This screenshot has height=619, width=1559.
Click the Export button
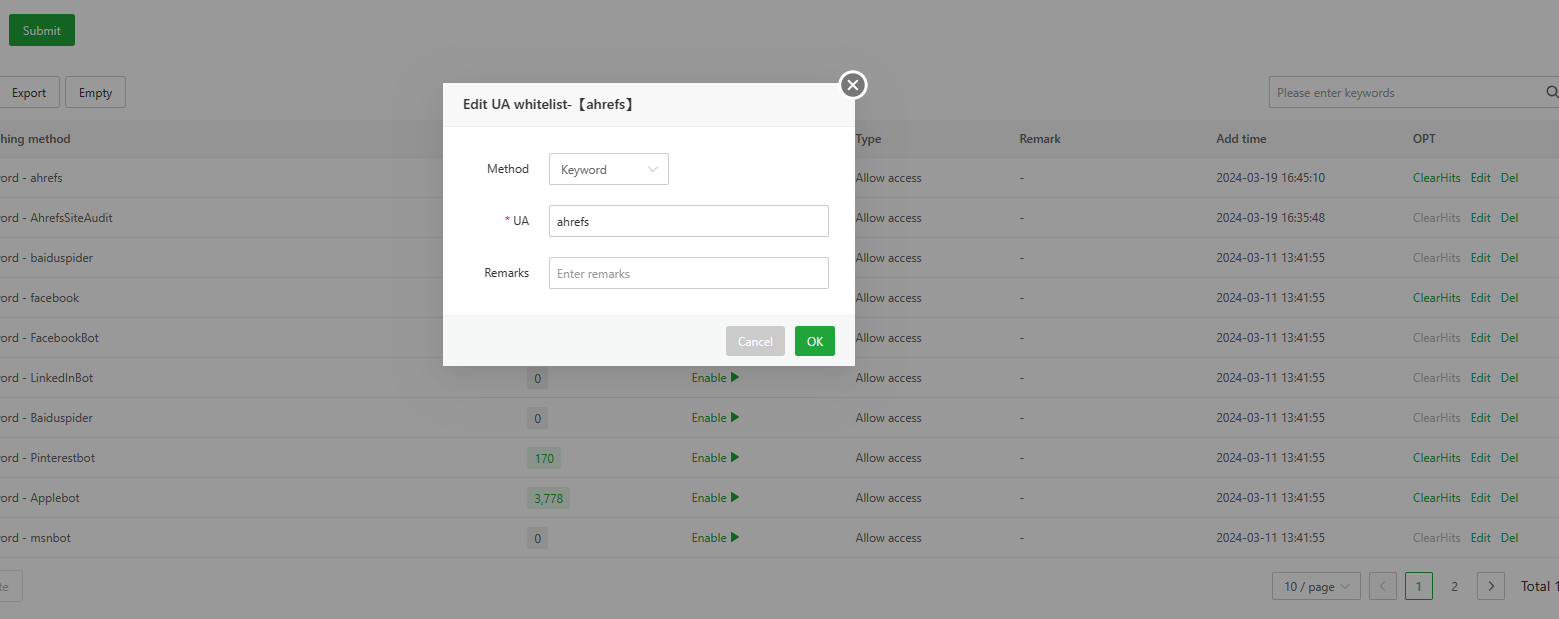pyautogui.click(x=29, y=93)
